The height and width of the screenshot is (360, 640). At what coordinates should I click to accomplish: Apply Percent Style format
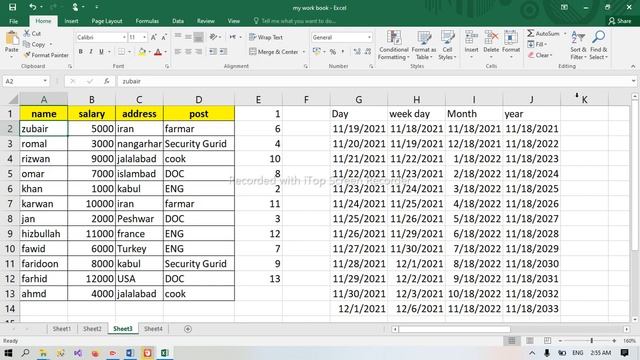click(333, 52)
